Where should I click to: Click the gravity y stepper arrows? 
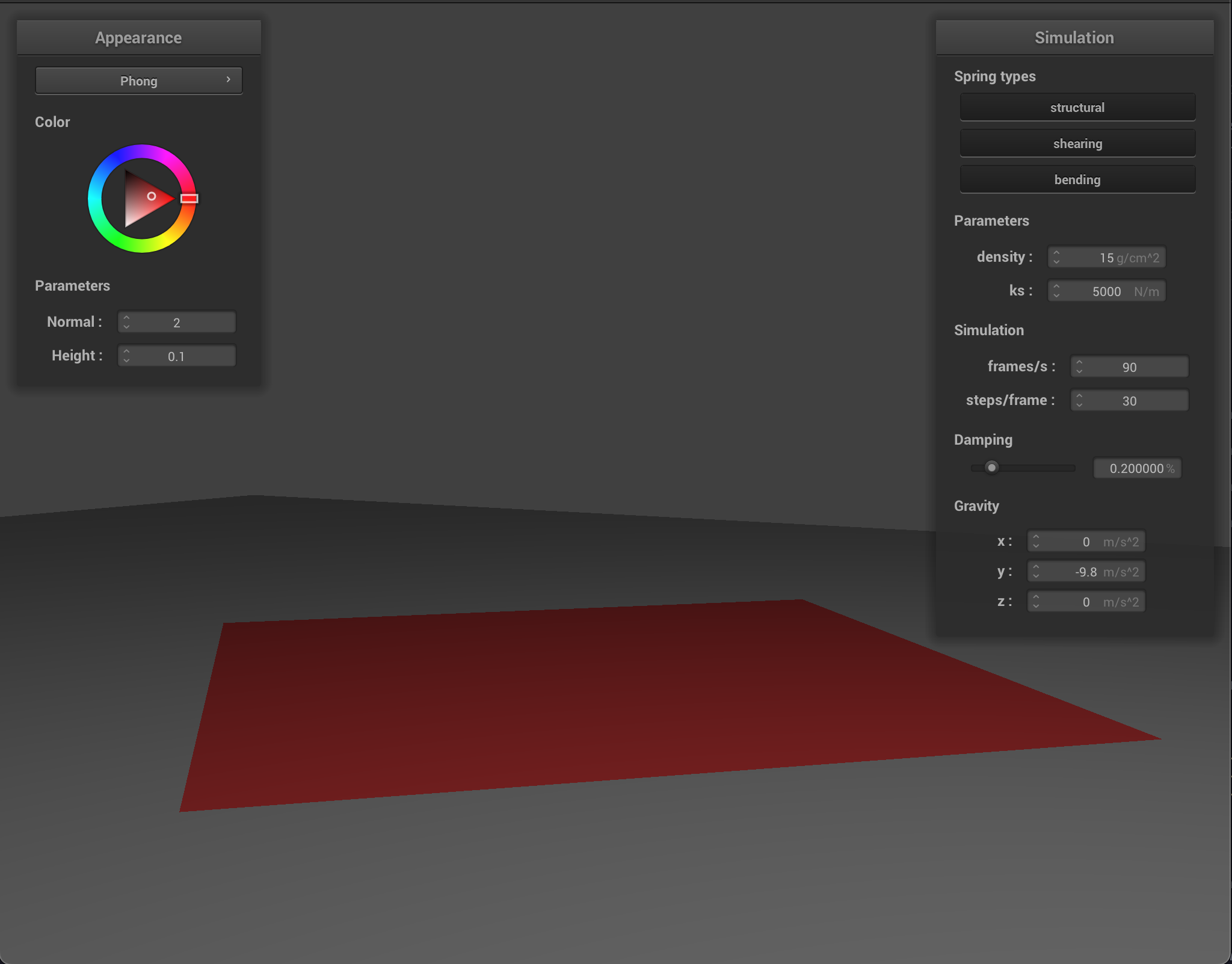coord(1036,572)
